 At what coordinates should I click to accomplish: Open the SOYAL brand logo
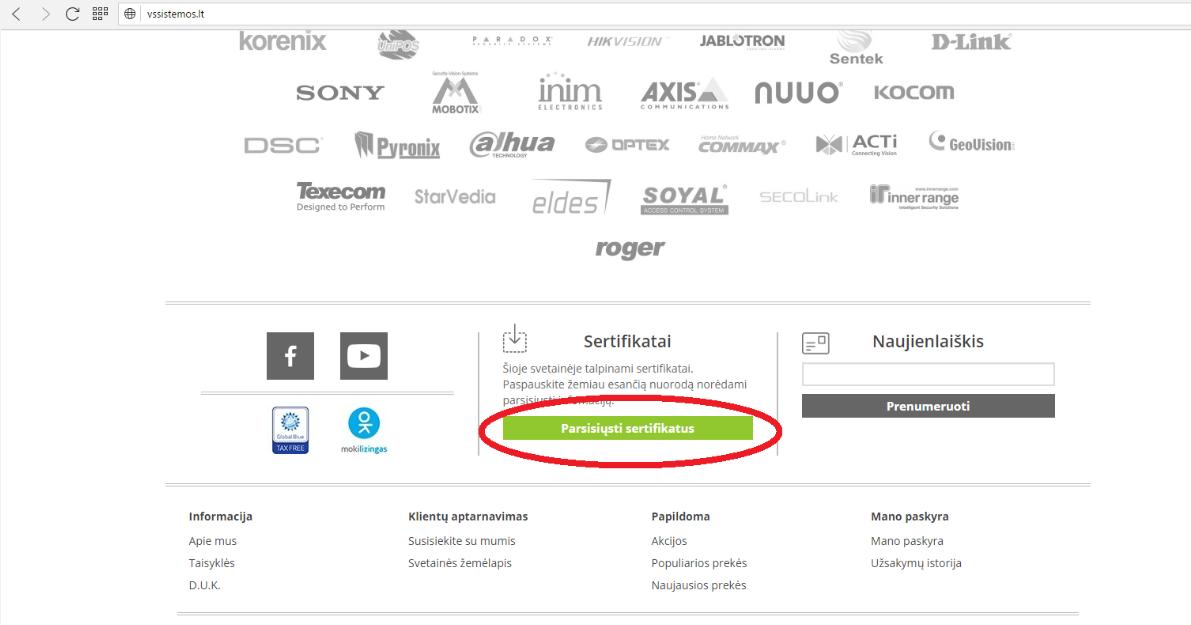[684, 199]
